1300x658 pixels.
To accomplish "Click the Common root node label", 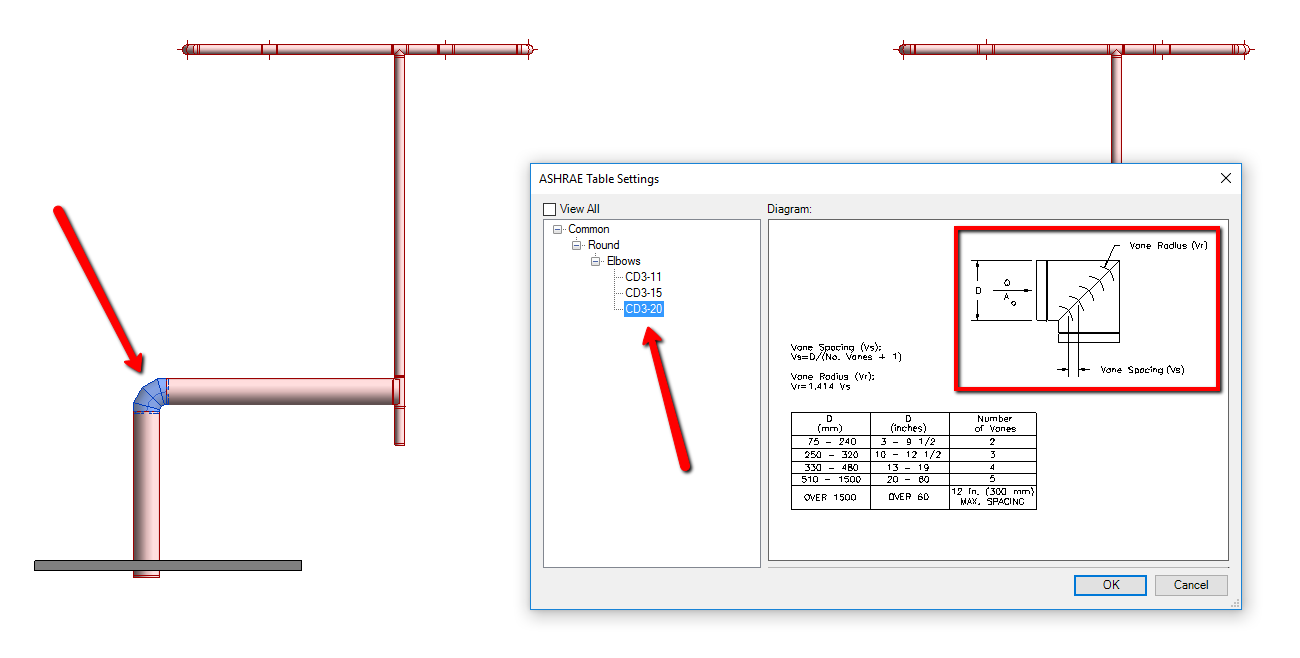I will pos(589,228).
